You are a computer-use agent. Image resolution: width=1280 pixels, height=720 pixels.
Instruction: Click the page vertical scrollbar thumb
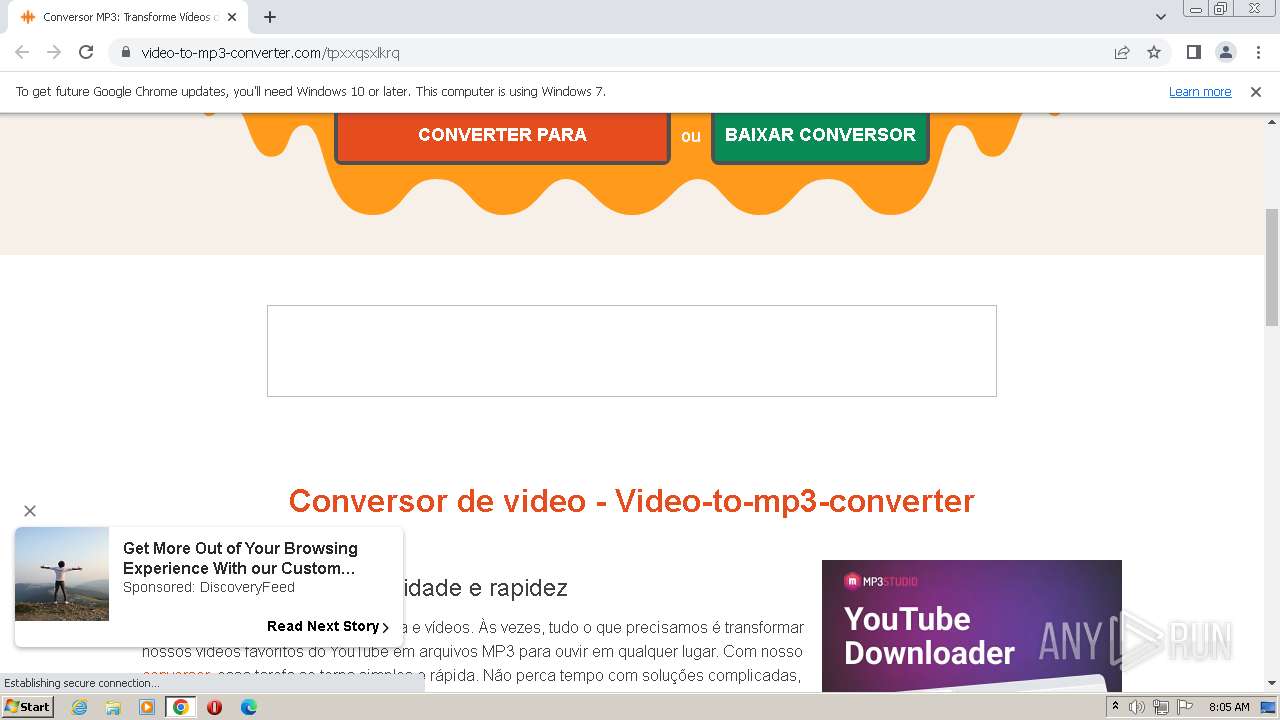[x=1272, y=267]
